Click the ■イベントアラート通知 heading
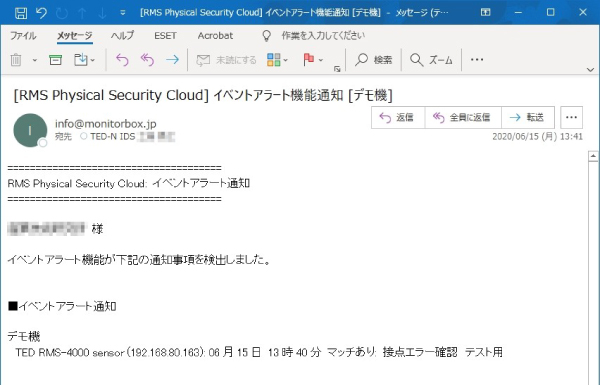600x385 pixels. pyautogui.click(x=62, y=306)
